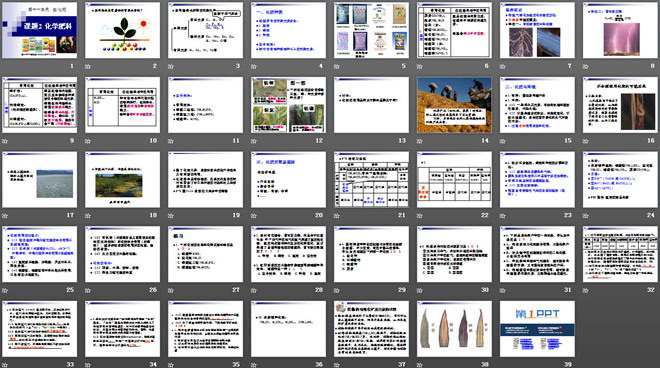Click the transition star beneath slide 27
This screenshot has height=368, width=660.
tap(171, 290)
